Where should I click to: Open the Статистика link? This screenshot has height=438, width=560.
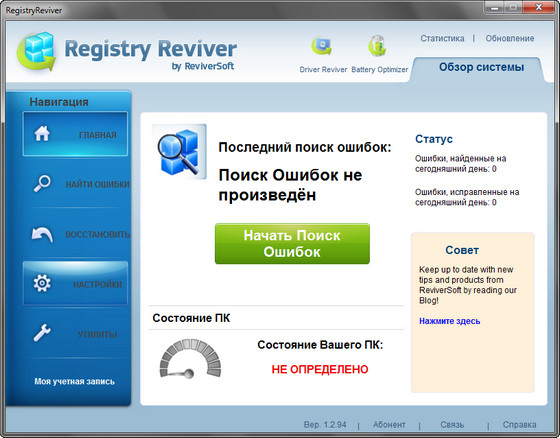pos(442,38)
